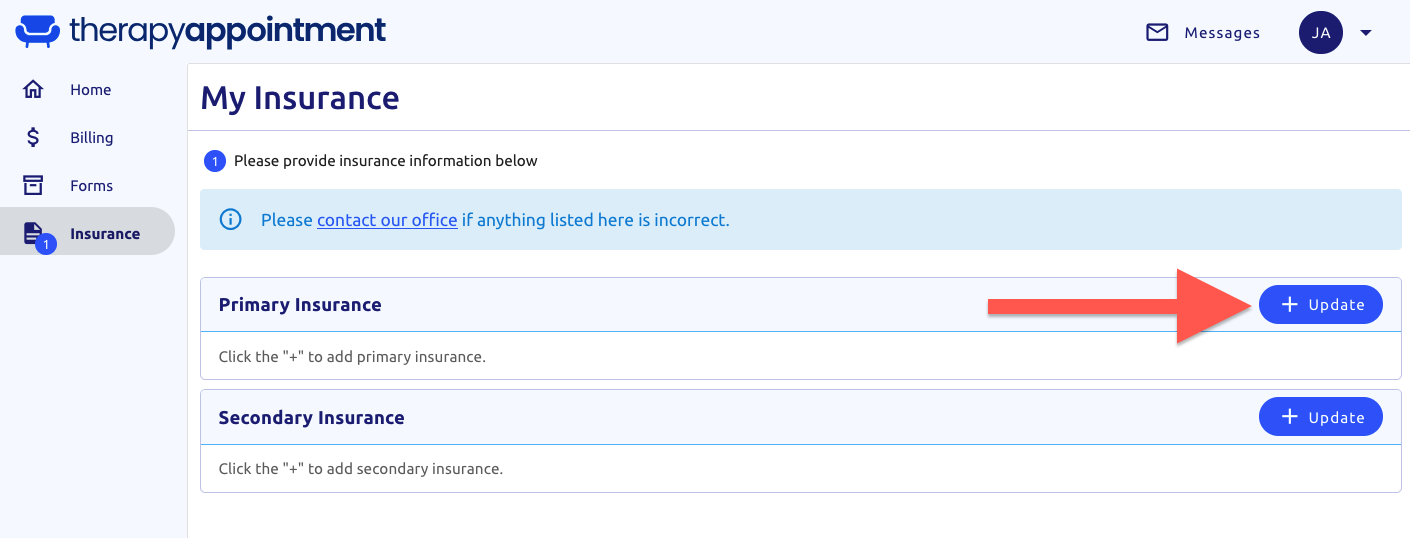The height and width of the screenshot is (538, 1410).
Task: Click the Primary Insurance section header
Action: tap(300, 305)
